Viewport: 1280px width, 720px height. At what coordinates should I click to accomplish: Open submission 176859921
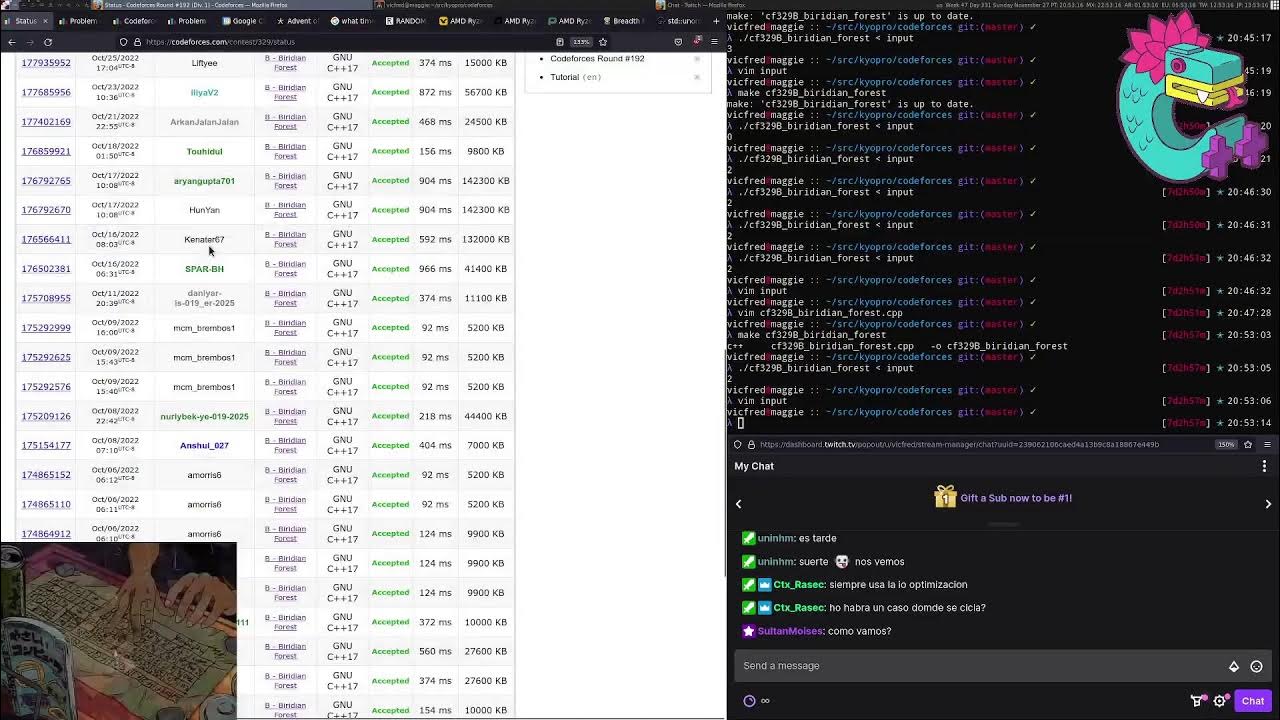pos(46,151)
